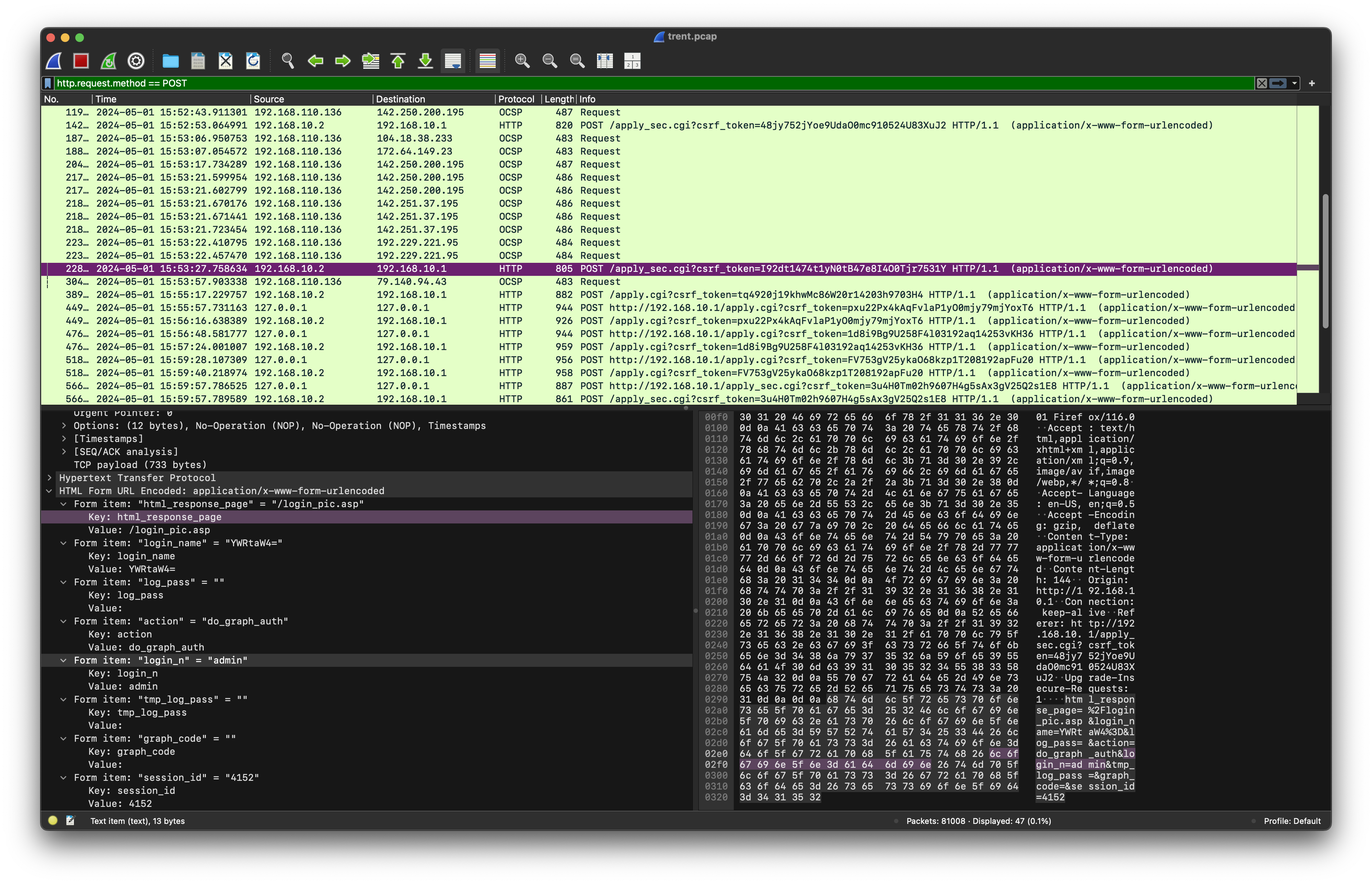Toggle auto-scroll during live capture

point(453,61)
